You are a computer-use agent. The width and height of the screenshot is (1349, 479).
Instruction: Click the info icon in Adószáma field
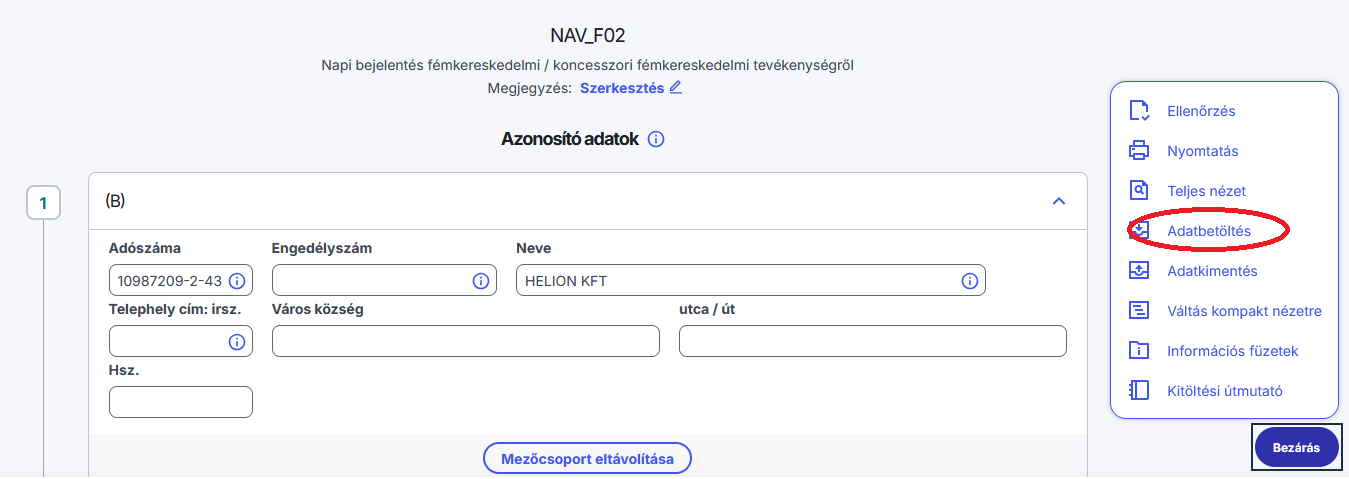pyautogui.click(x=237, y=281)
